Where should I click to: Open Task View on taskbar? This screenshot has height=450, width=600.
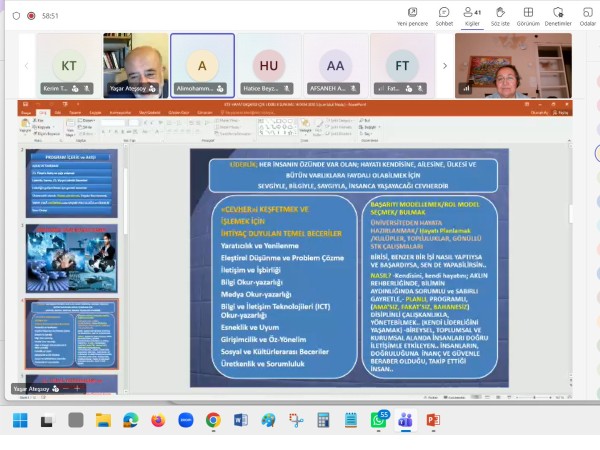47,421
